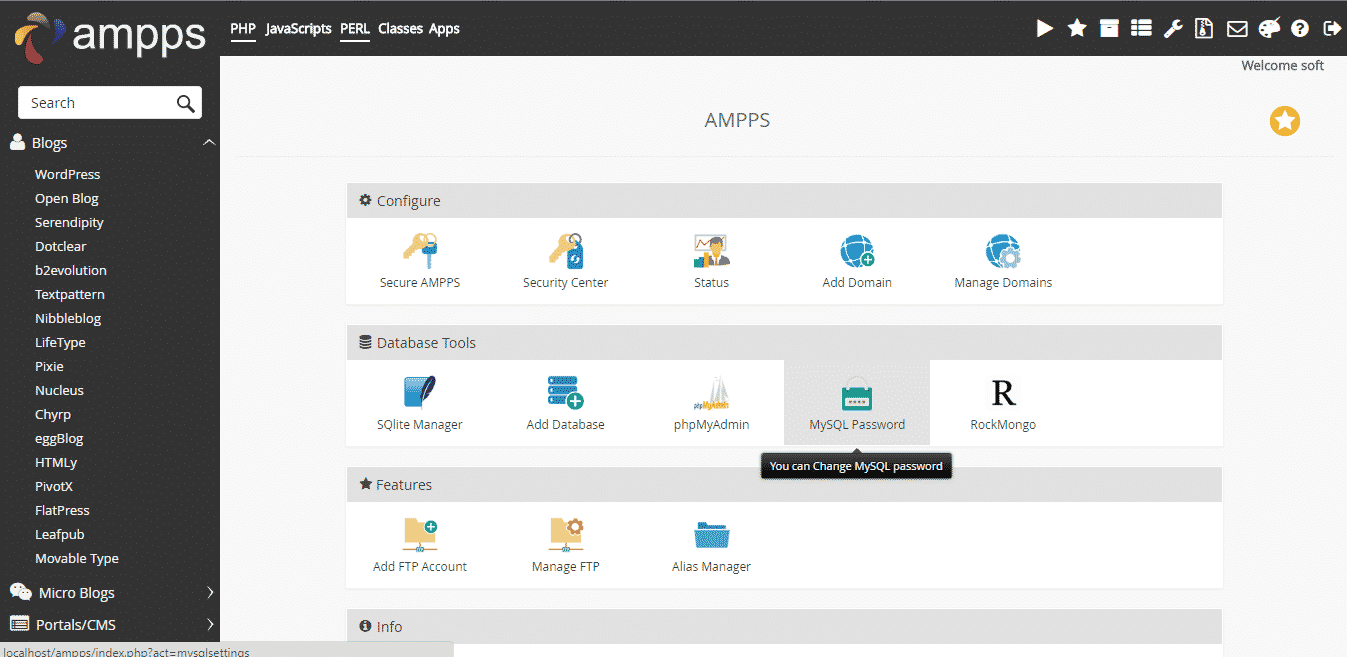1347x657 pixels.
Task: Launch the SQLite Manager feather icon
Action: 420,392
